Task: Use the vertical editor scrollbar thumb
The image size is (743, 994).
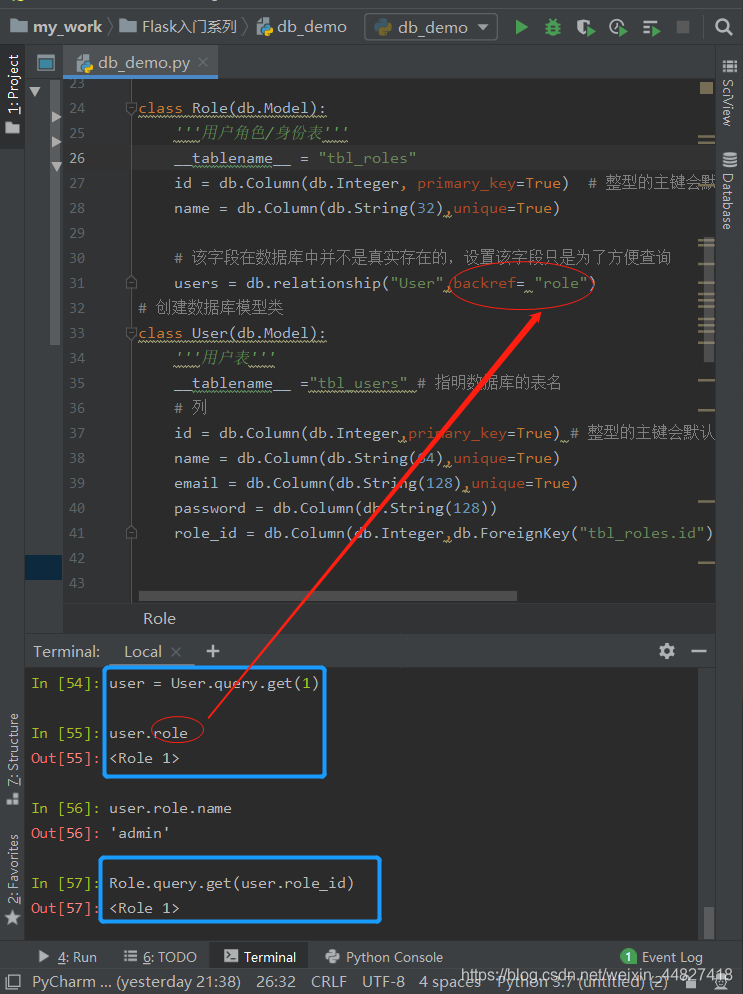Action: click(708, 298)
